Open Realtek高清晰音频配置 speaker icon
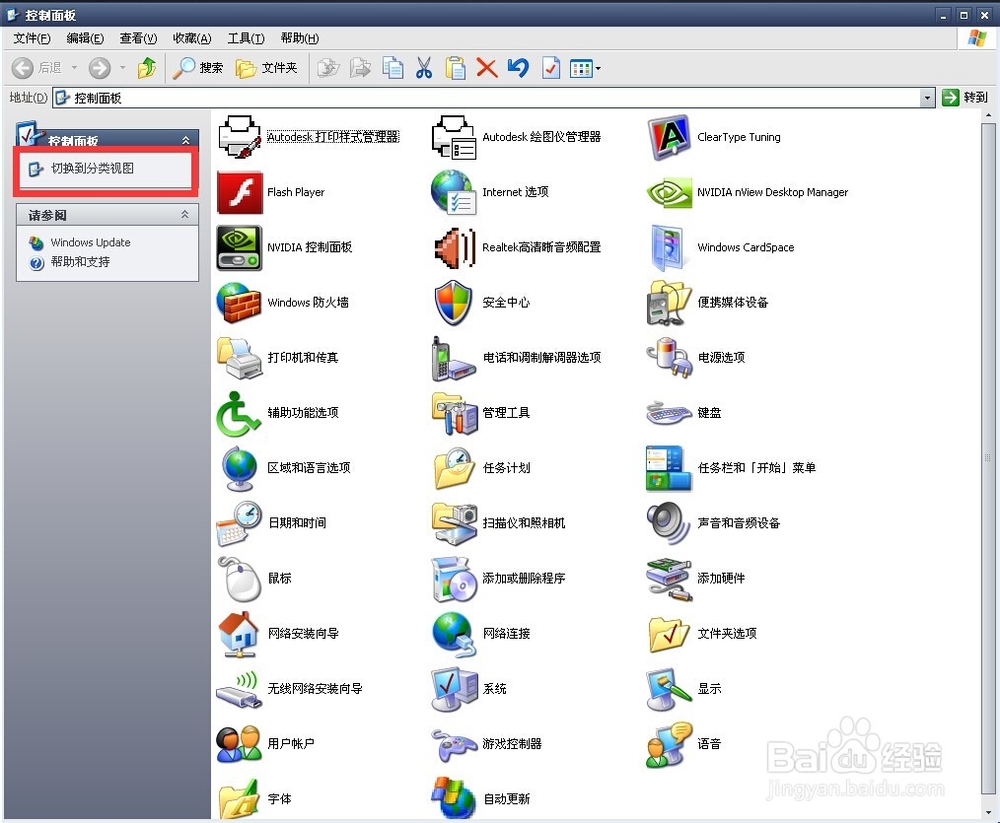The width and height of the screenshot is (1000, 823). tap(453, 248)
